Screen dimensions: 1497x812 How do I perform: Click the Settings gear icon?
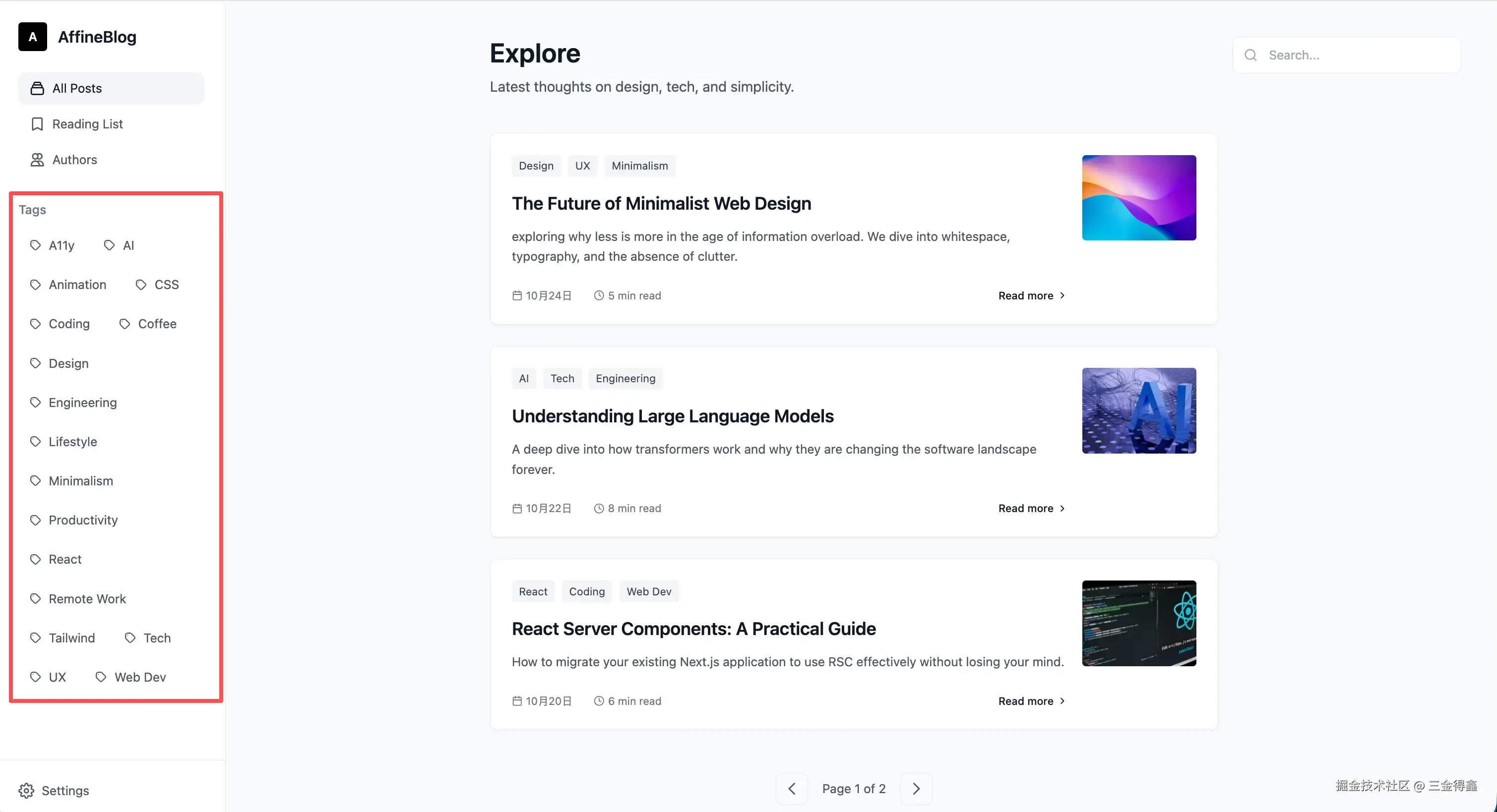26,791
